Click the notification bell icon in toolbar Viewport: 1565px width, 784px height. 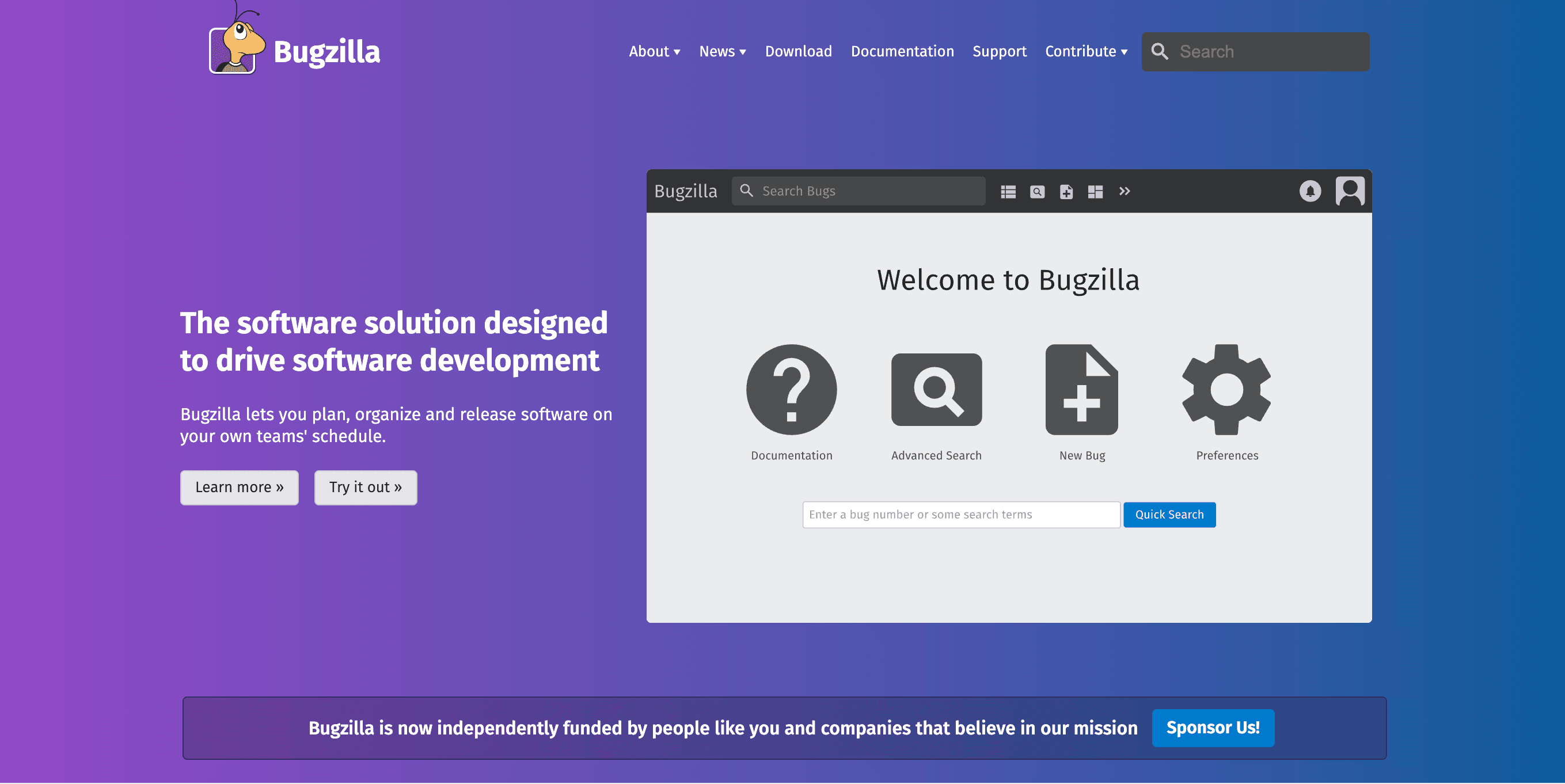click(x=1311, y=190)
